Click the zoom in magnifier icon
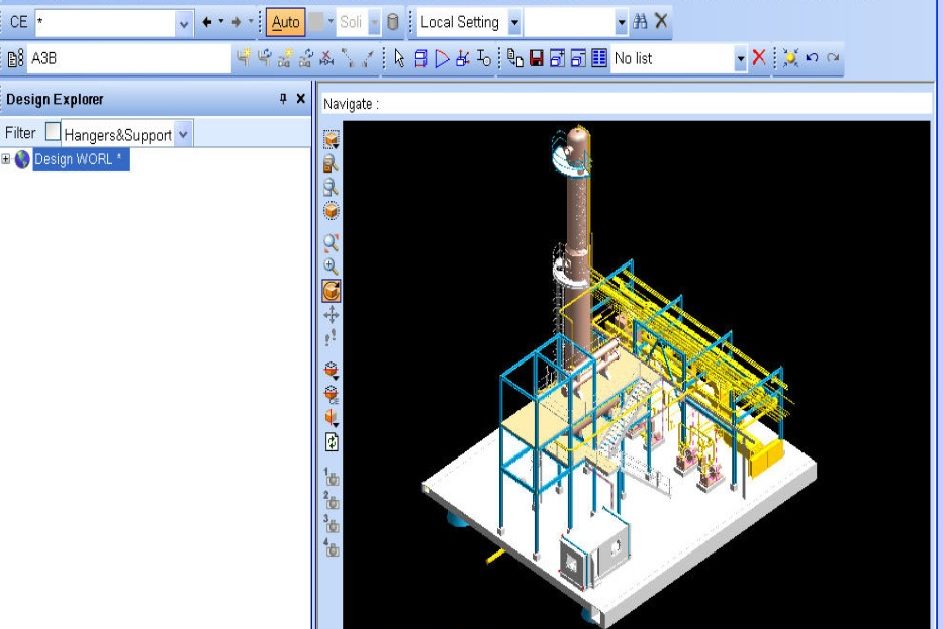 tap(331, 267)
